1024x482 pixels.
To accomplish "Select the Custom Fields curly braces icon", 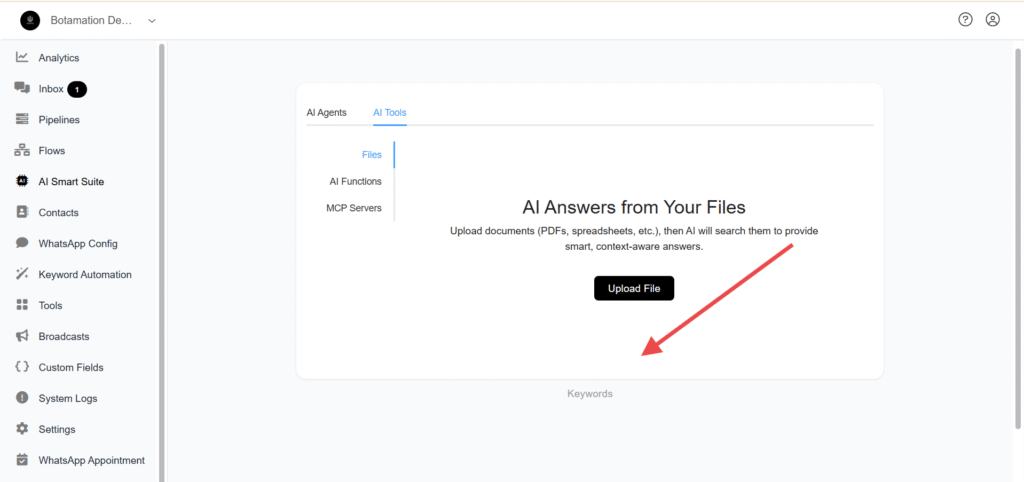I will click(x=22, y=367).
